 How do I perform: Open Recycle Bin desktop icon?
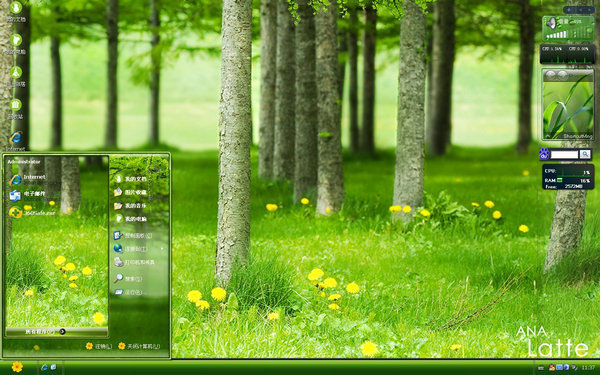tap(16, 109)
